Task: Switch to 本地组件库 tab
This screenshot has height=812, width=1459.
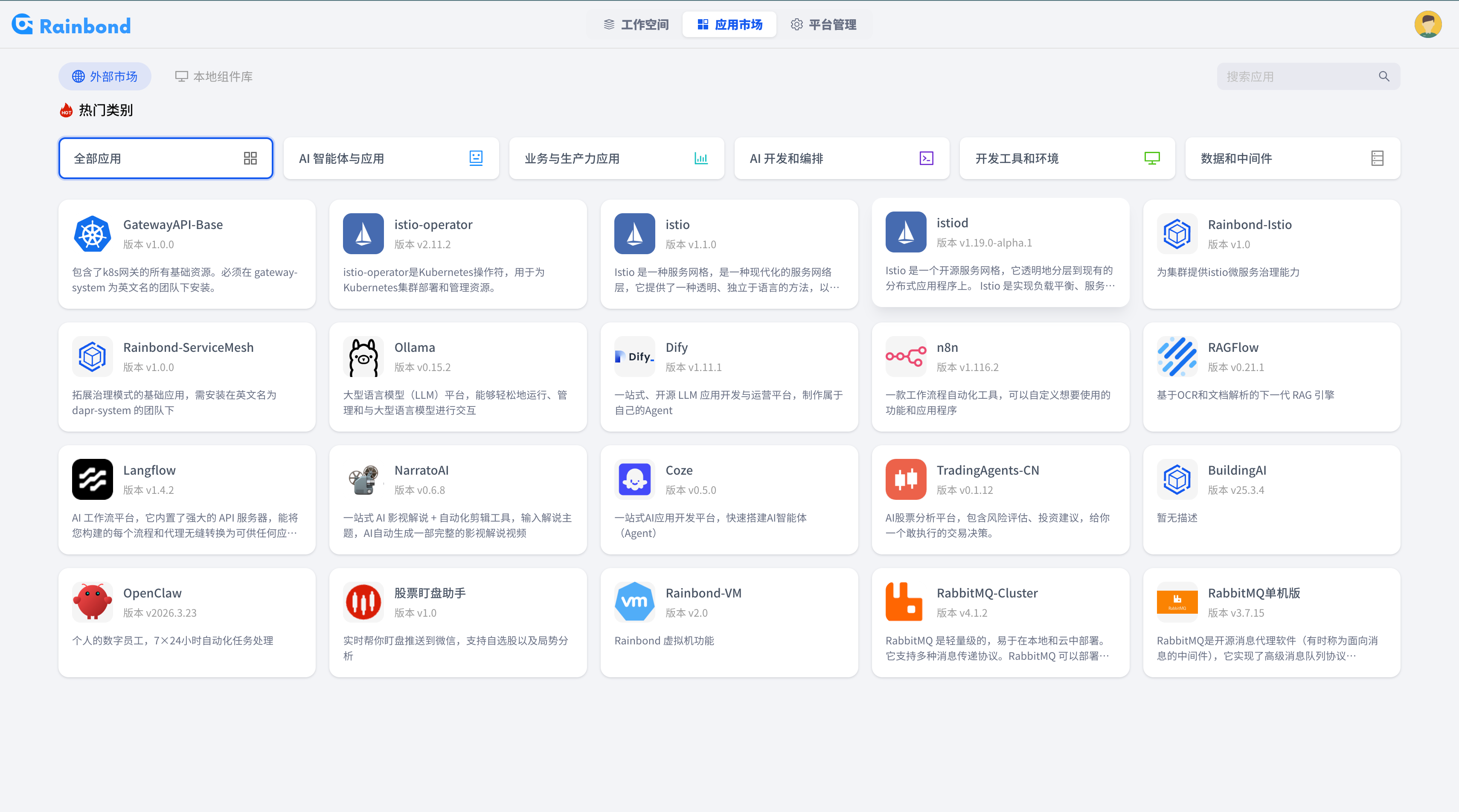Action: 214,76
